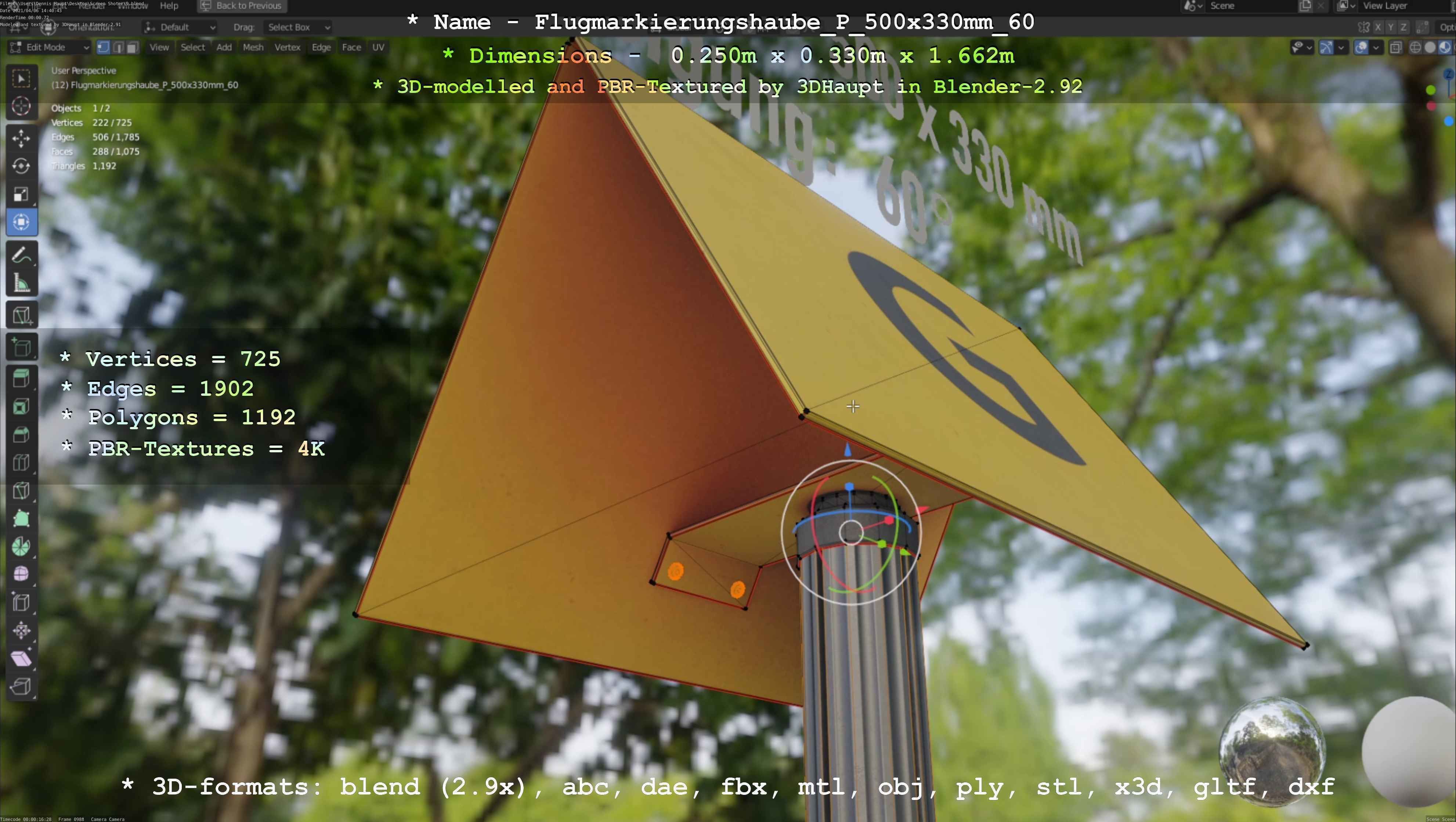Screen dimensions: 1456x822
Task: Select the Move tool in toolbar
Action: tap(21, 138)
